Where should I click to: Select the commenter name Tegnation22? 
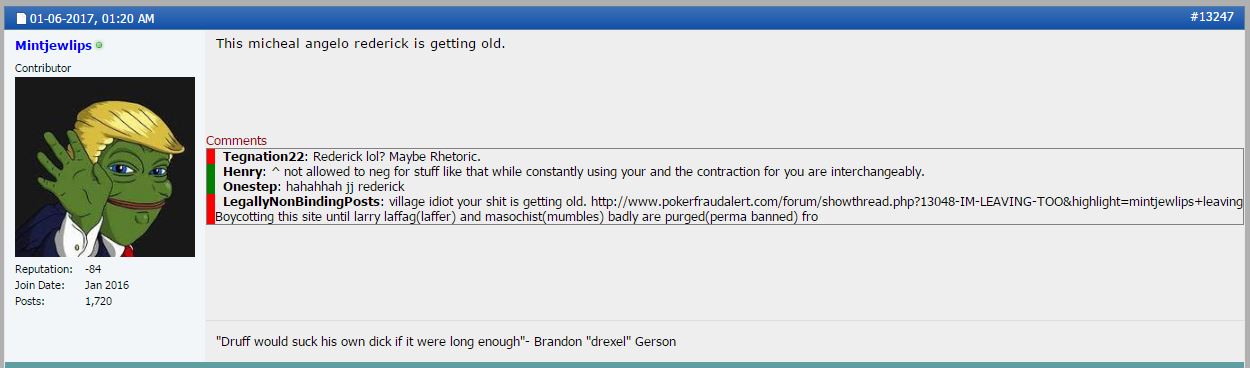265,157
